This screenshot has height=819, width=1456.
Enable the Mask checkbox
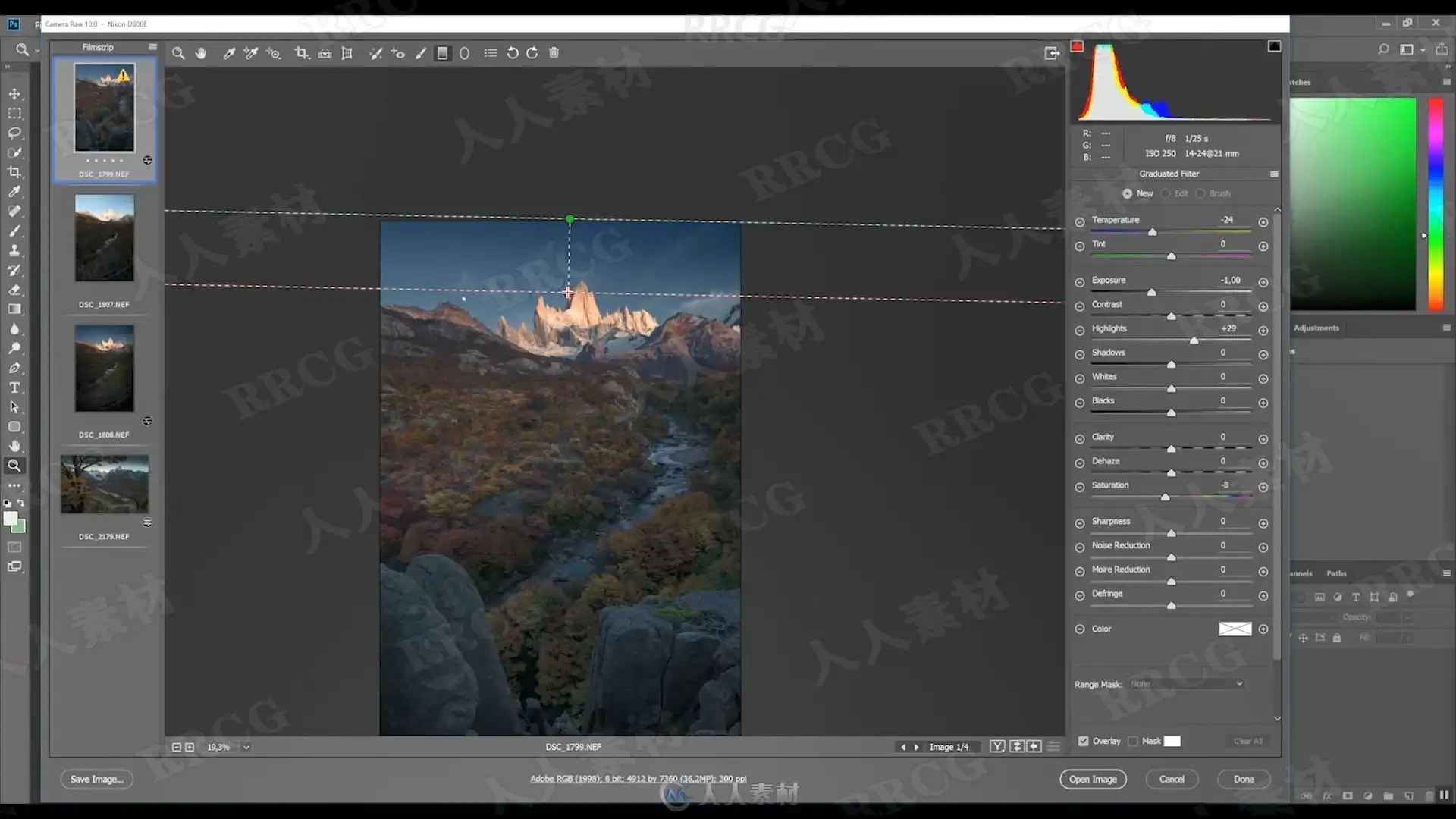[1133, 741]
